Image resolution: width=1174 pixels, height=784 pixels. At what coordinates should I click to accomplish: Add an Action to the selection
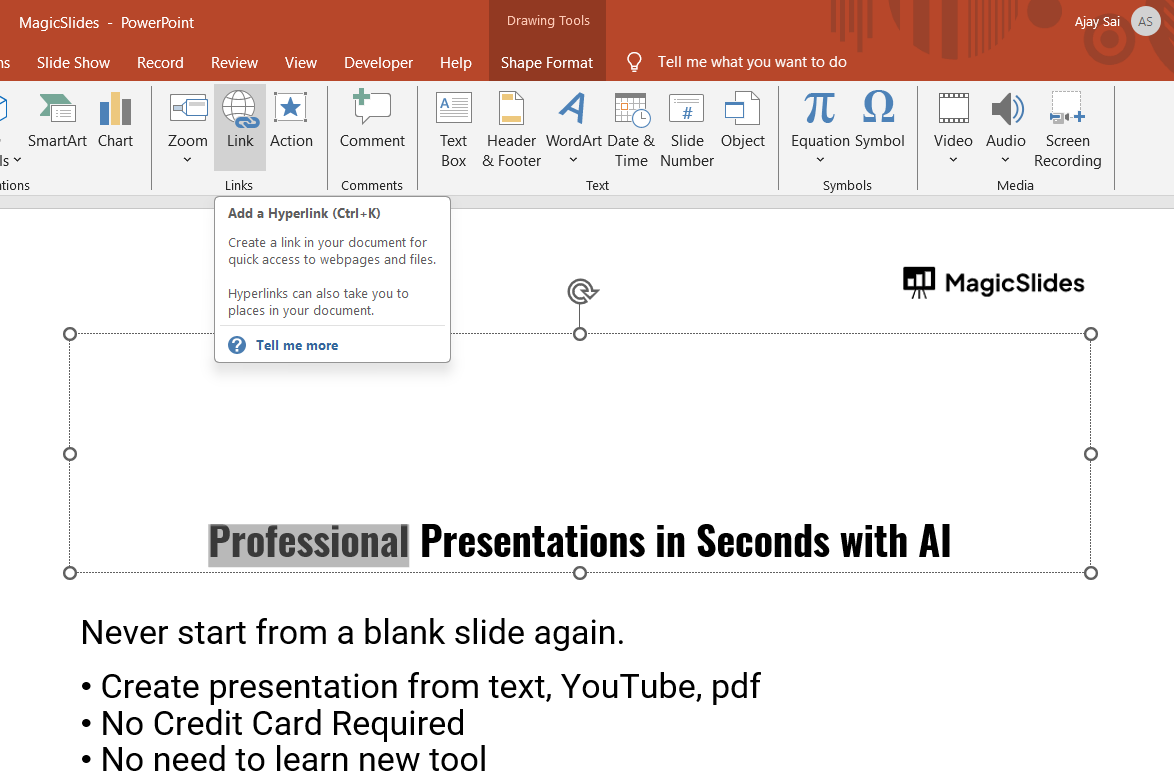[291, 121]
